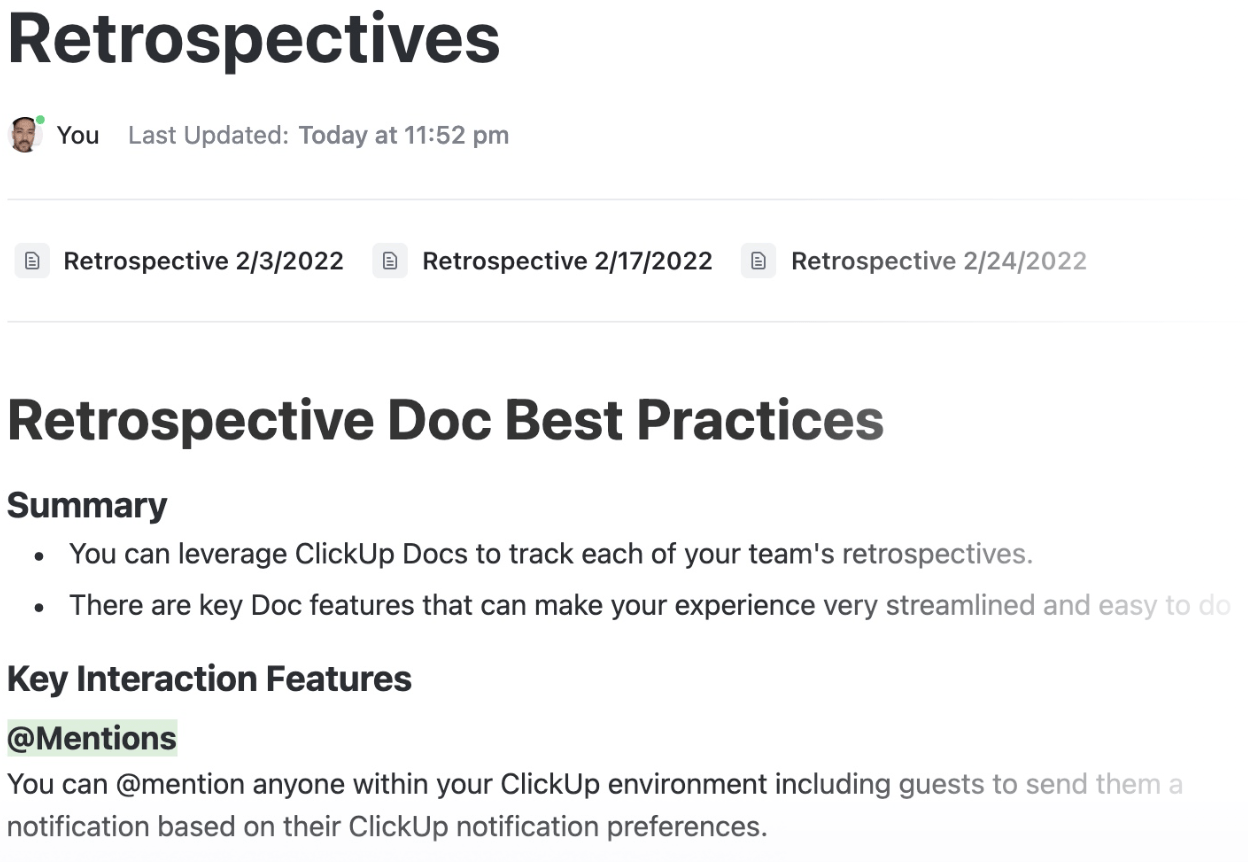Click the author name You

pos(78,135)
